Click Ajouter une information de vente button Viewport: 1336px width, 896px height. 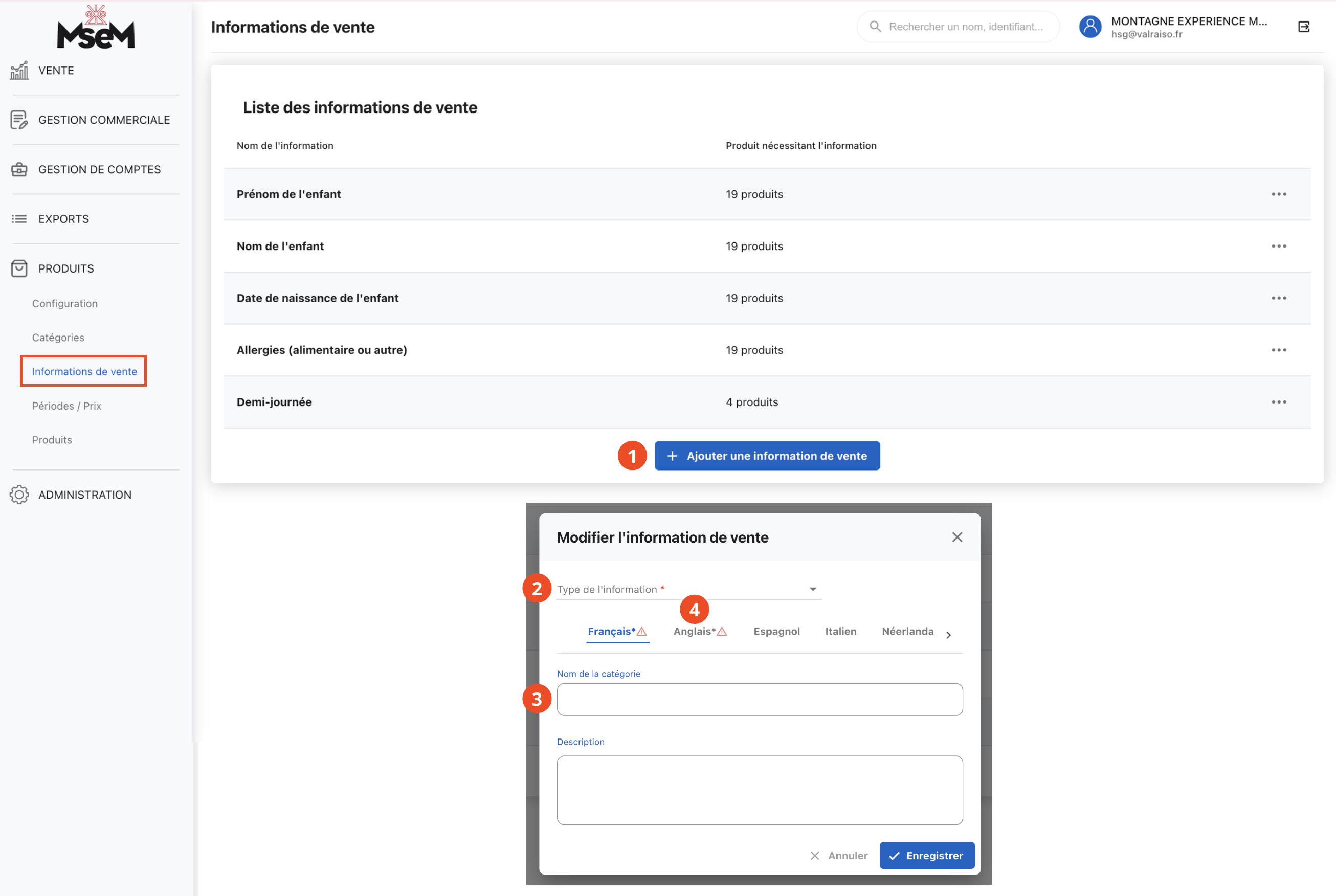point(766,456)
